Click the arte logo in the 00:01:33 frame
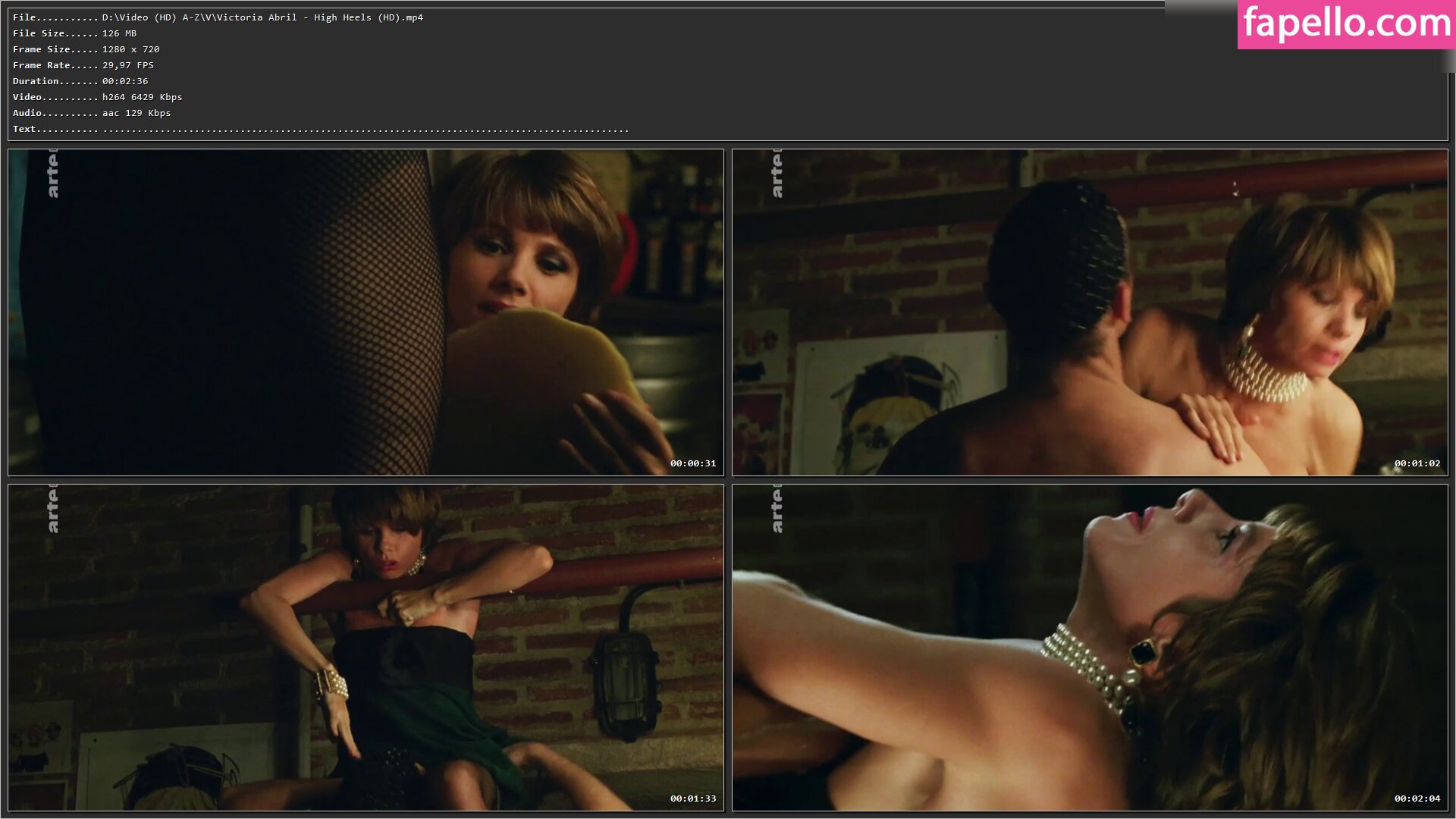 click(x=52, y=510)
